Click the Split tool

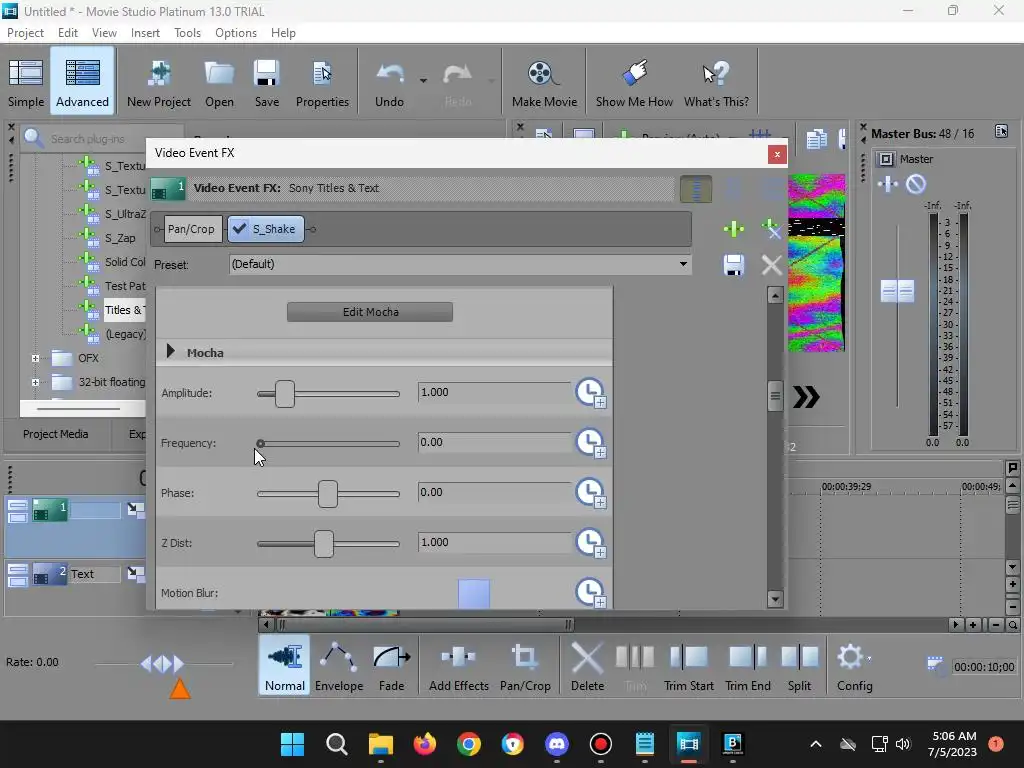tap(799, 665)
